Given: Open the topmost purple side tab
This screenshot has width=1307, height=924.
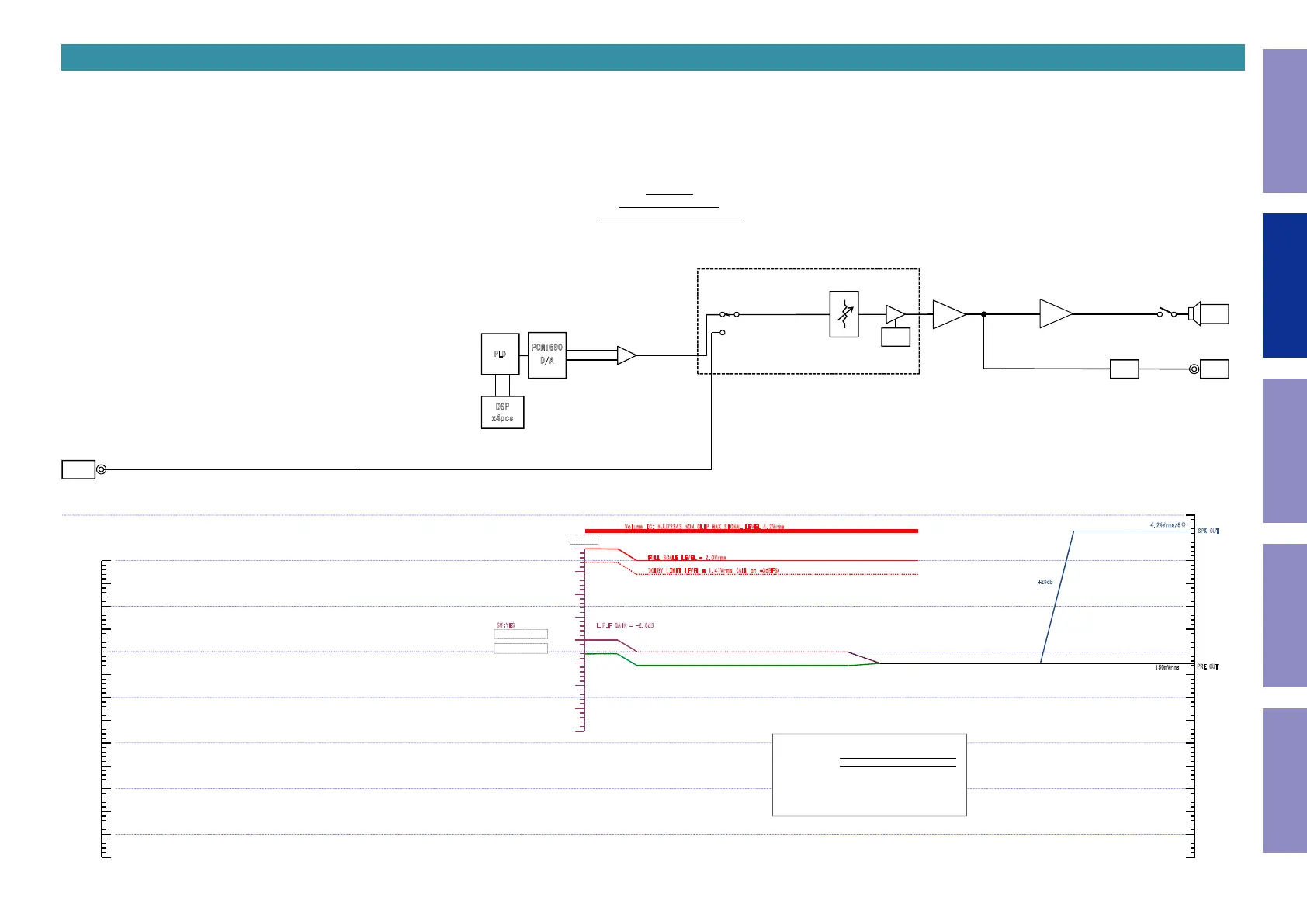Looking at the screenshot, I should tap(1284, 121).
